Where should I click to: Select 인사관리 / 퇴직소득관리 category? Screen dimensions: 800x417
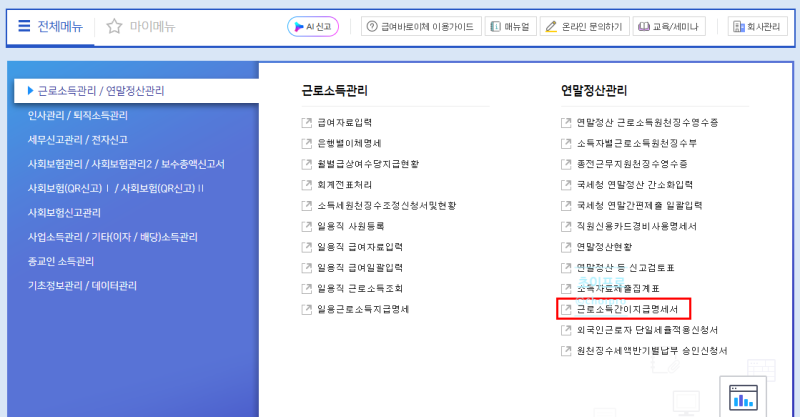click(78, 115)
